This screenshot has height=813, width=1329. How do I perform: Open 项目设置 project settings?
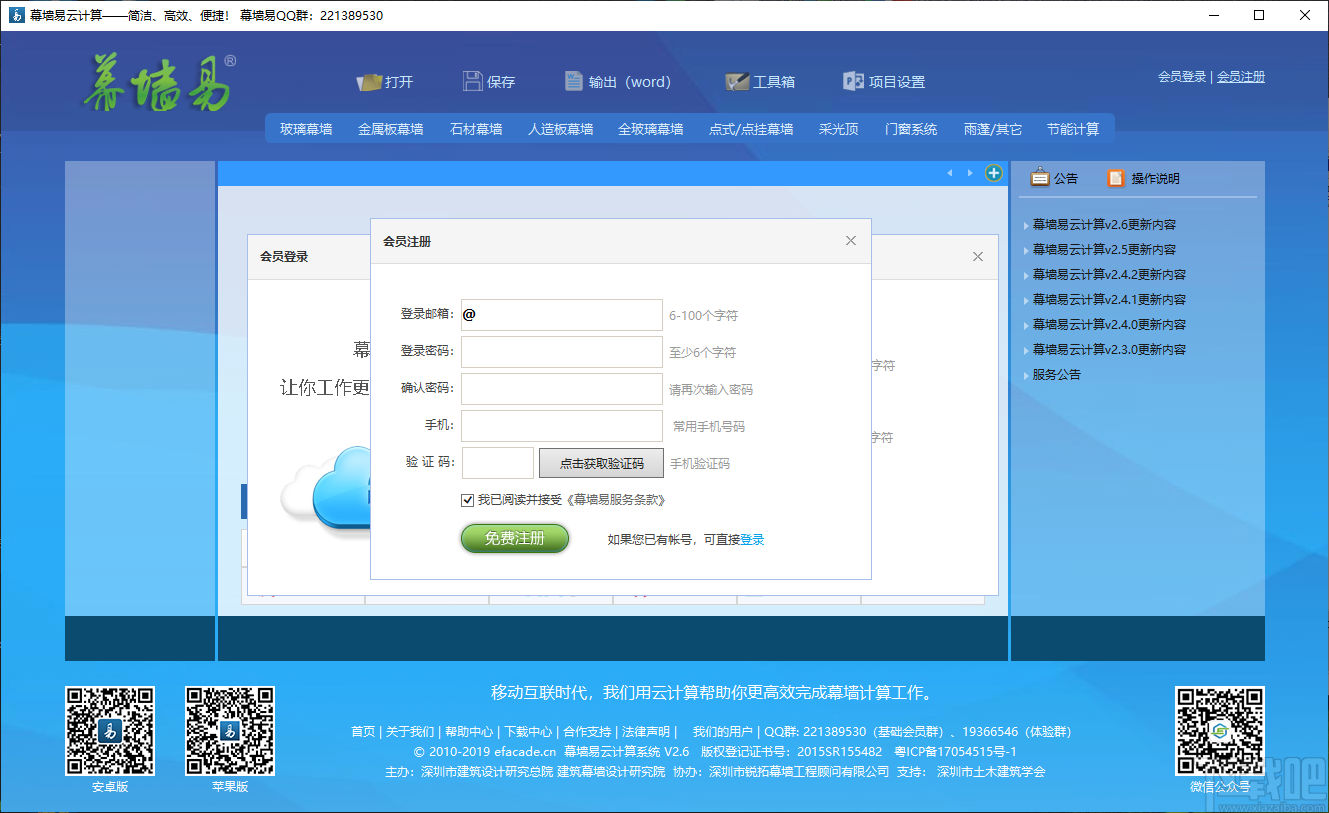[883, 82]
